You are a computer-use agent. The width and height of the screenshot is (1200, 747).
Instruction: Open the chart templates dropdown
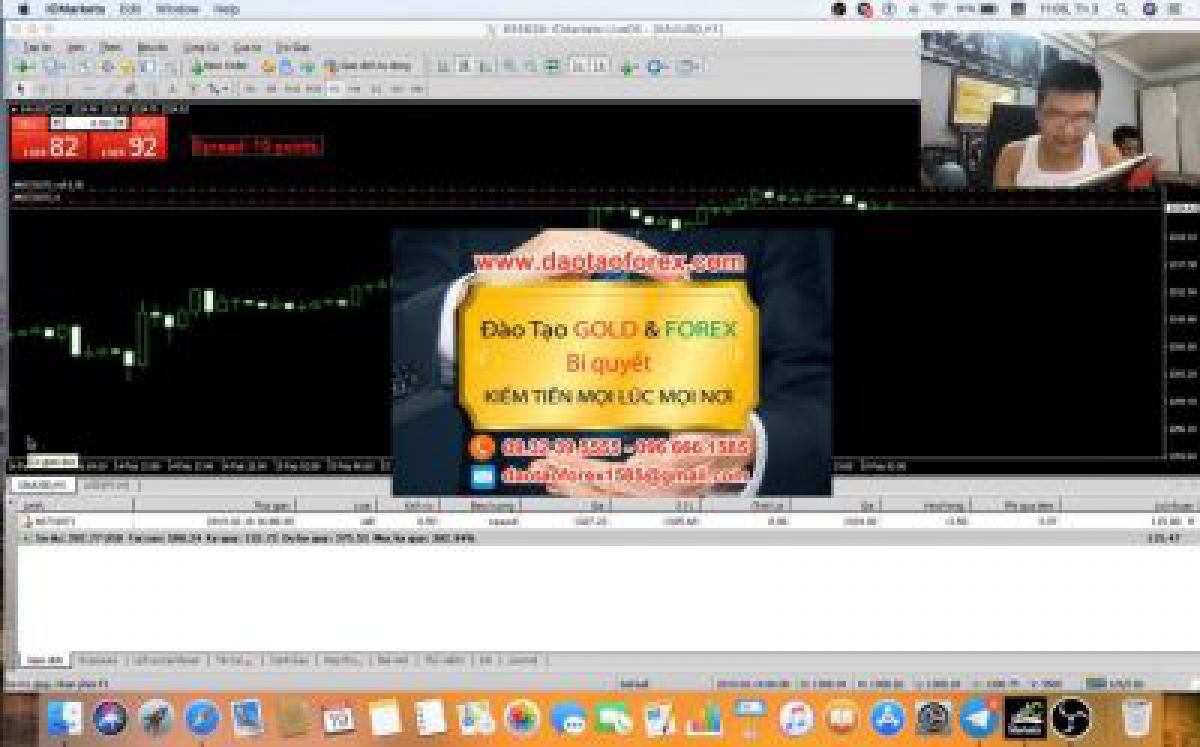[686, 67]
